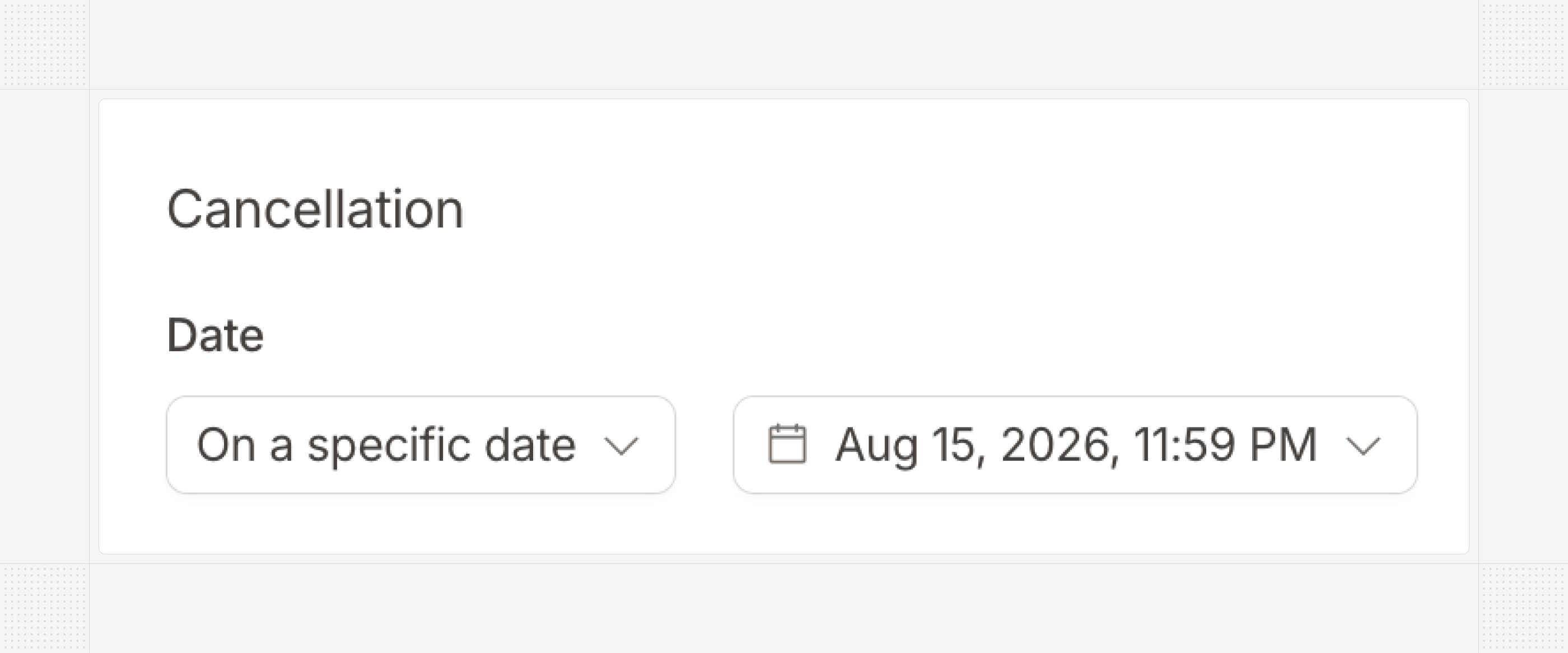The height and width of the screenshot is (653, 1568).
Task: Open the cancellation date calendar picker
Action: [1075, 444]
